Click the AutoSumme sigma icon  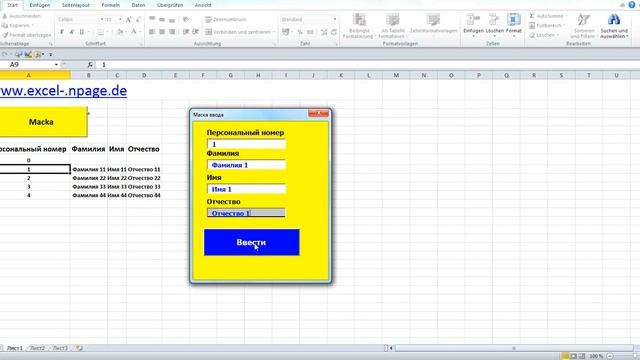click(x=532, y=16)
